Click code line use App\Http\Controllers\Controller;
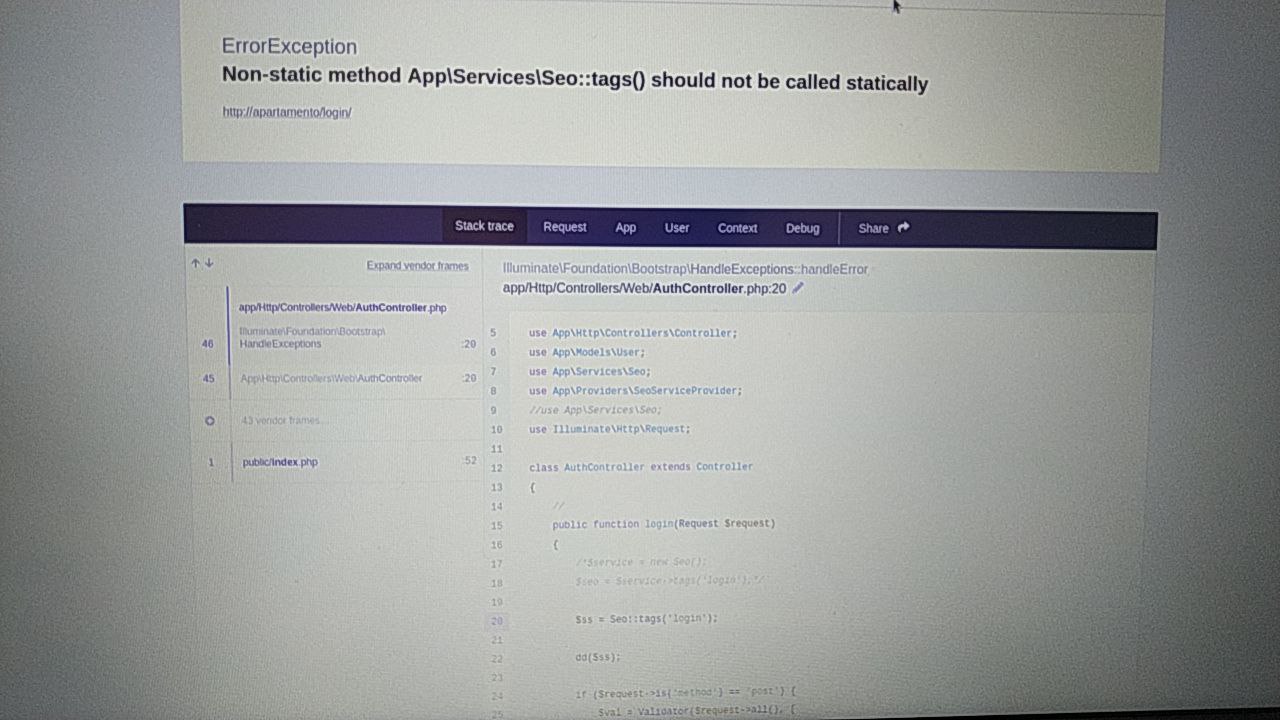The width and height of the screenshot is (1280, 720). pos(633,333)
